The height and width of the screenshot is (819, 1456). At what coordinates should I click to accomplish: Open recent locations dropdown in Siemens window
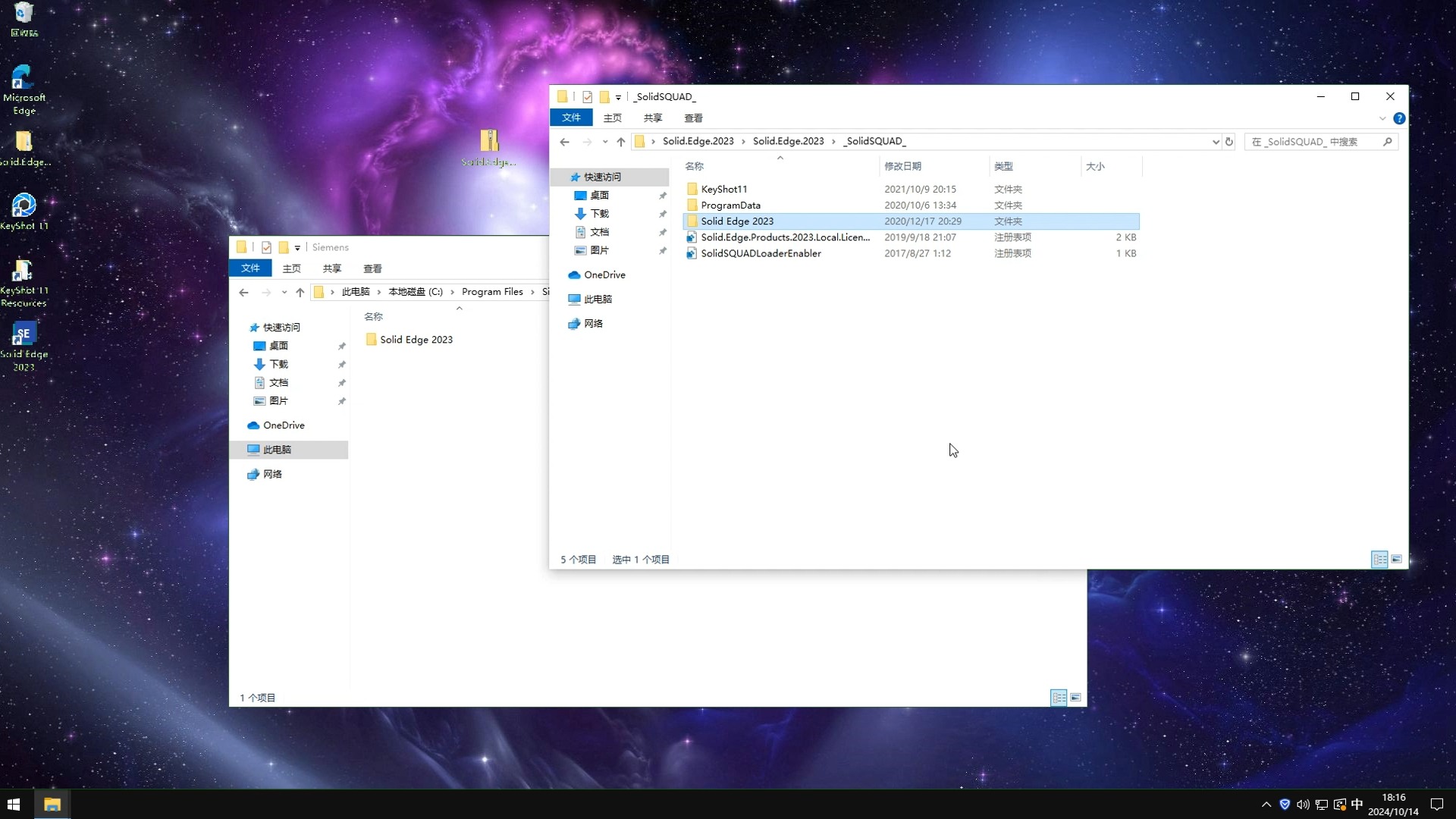pos(284,293)
